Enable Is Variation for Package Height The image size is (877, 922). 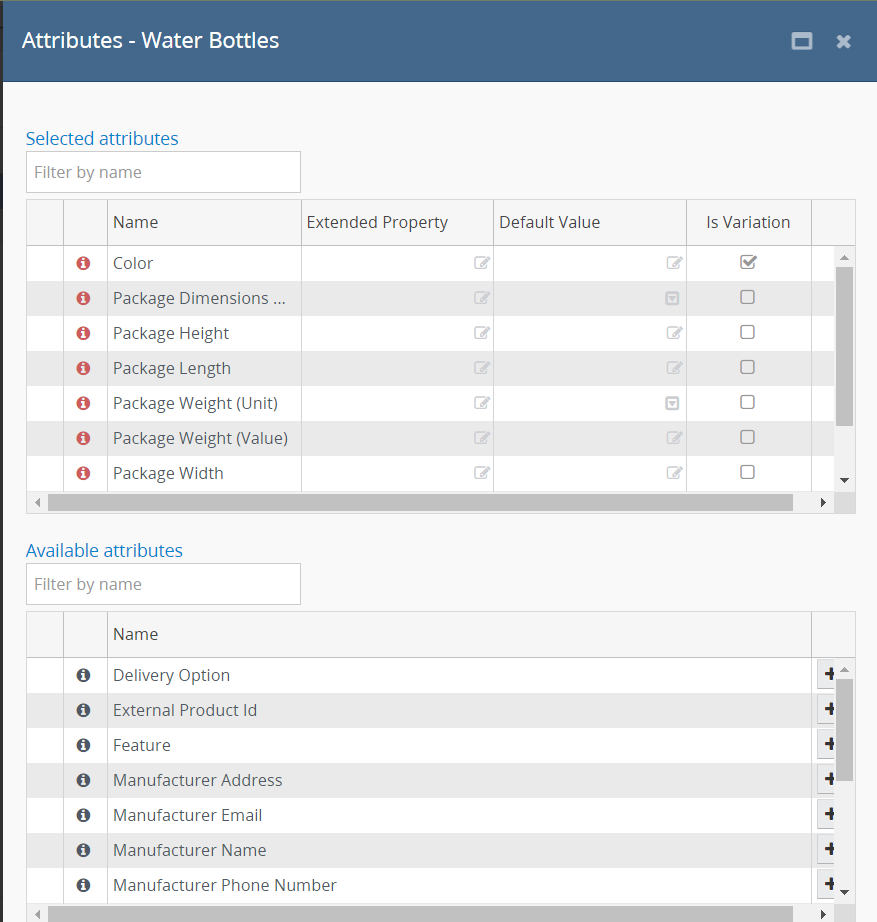click(x=747, y=332)
